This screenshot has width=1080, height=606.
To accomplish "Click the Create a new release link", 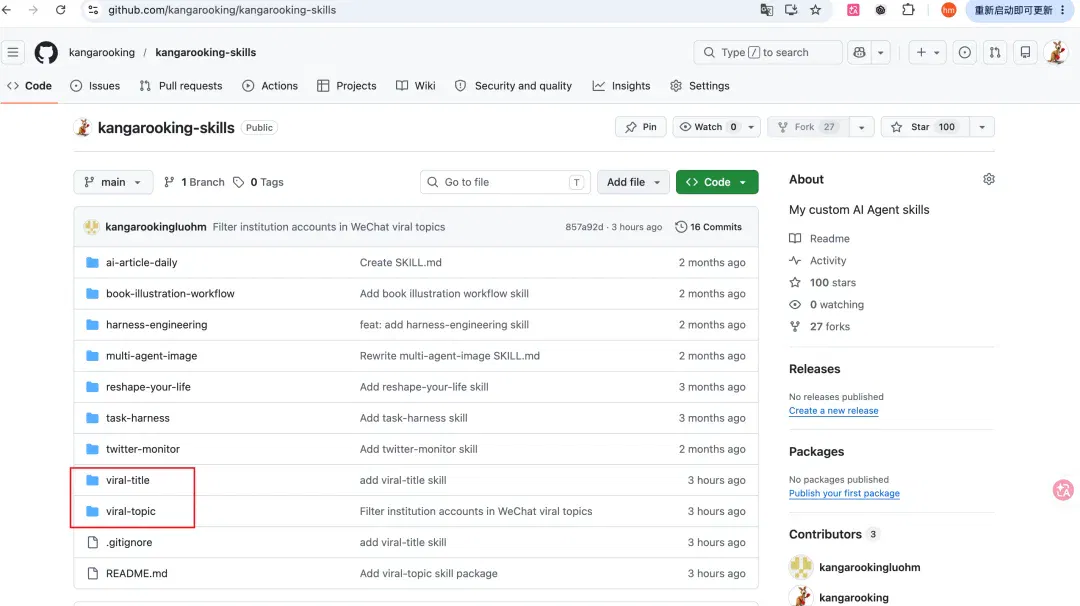I will click(833, 410).
